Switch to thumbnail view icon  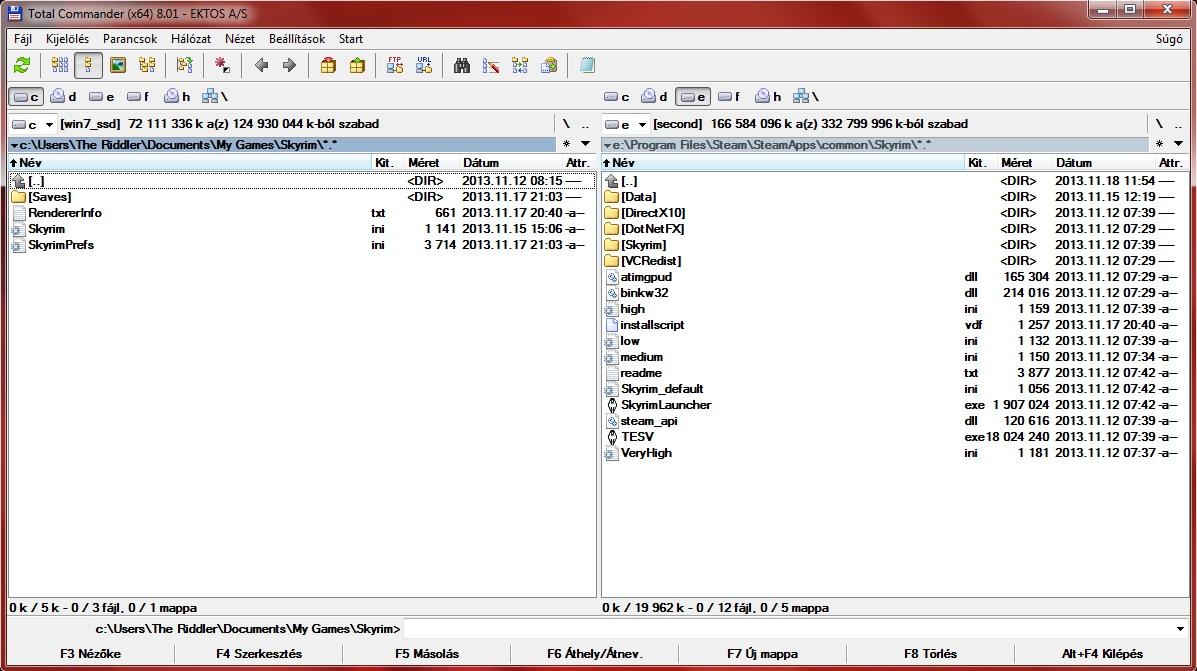[x=118, y=66]
